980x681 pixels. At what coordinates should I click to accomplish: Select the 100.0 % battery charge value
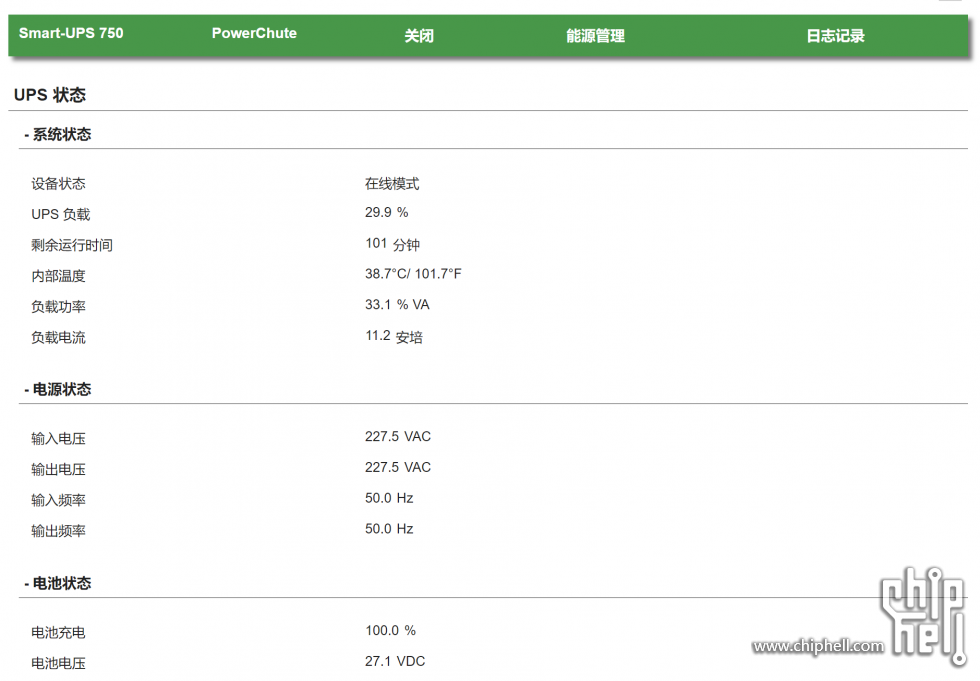pyautogui.click(x=390, y=630)
